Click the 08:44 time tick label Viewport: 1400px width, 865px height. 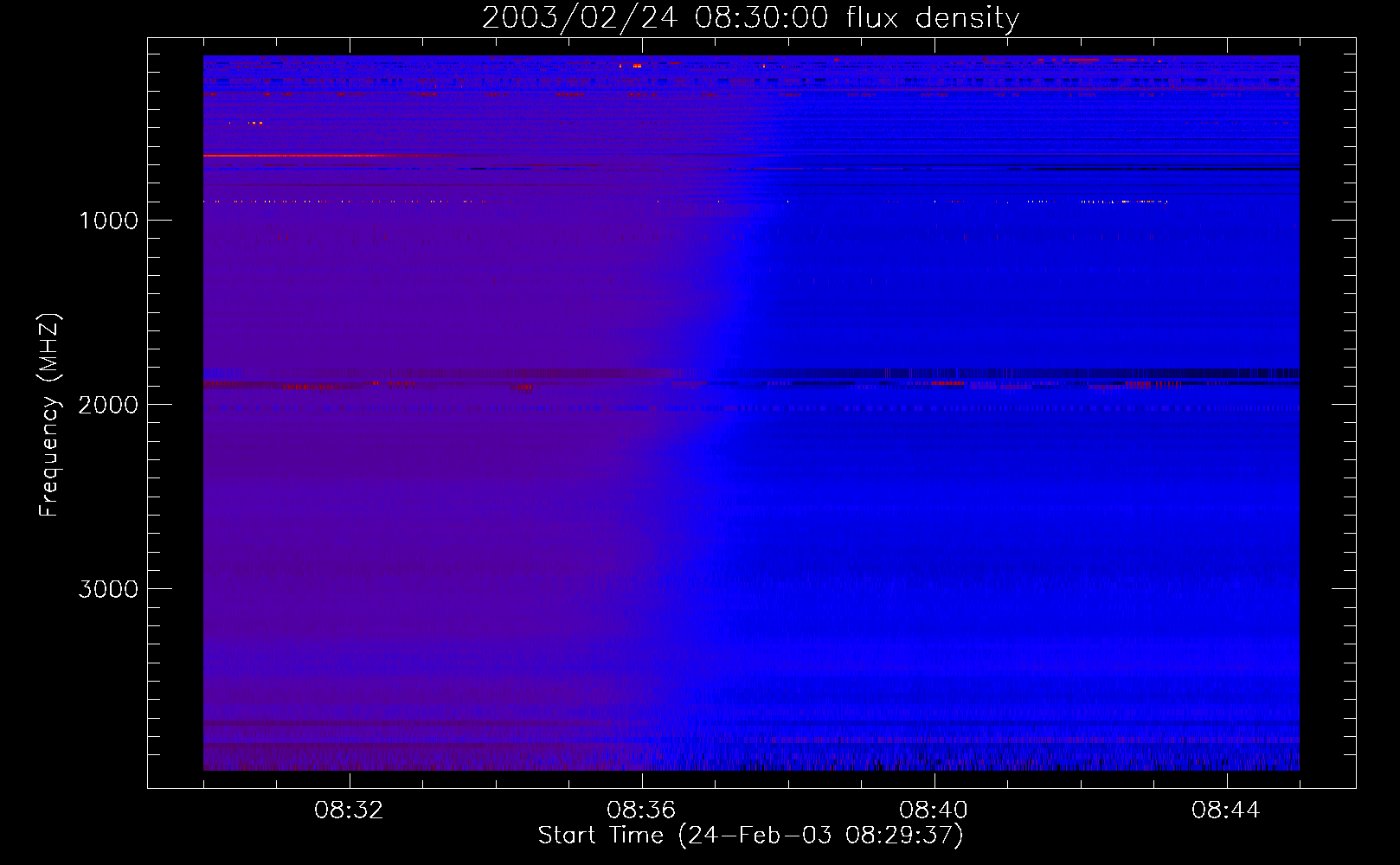[1226, 811]
